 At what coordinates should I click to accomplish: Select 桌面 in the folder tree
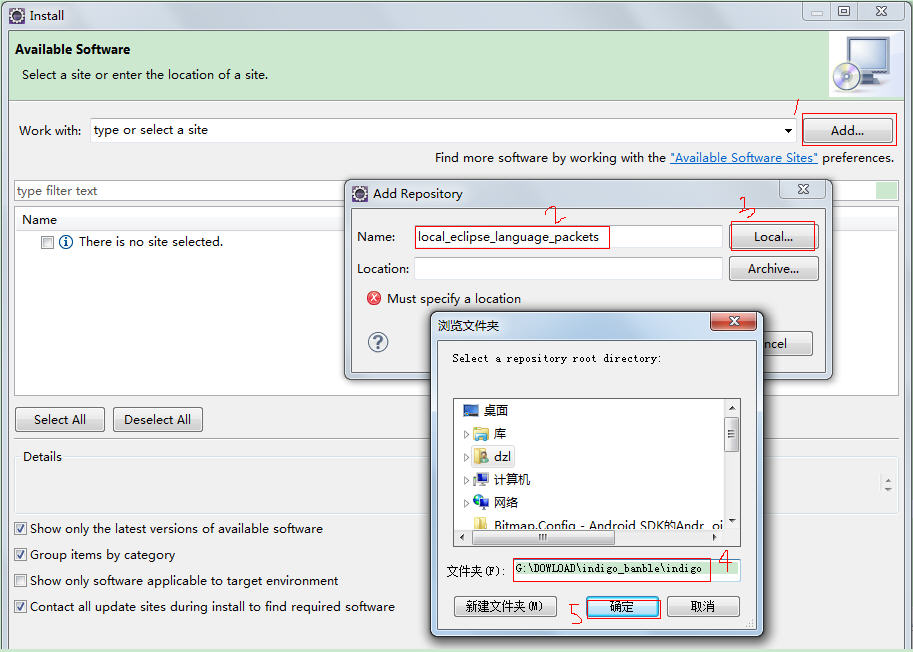click(x=496, y=411)
